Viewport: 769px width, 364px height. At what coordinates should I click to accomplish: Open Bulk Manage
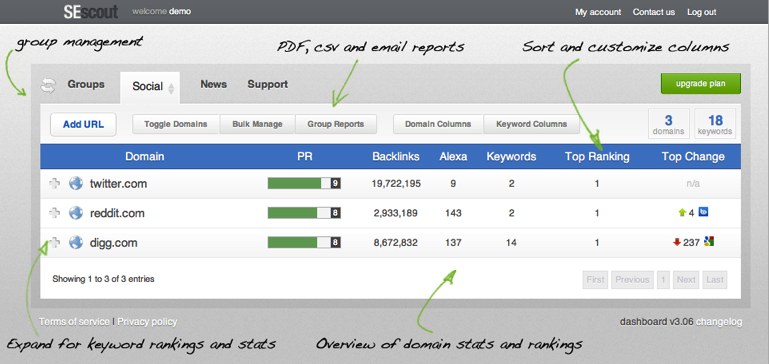pos(257,124)
